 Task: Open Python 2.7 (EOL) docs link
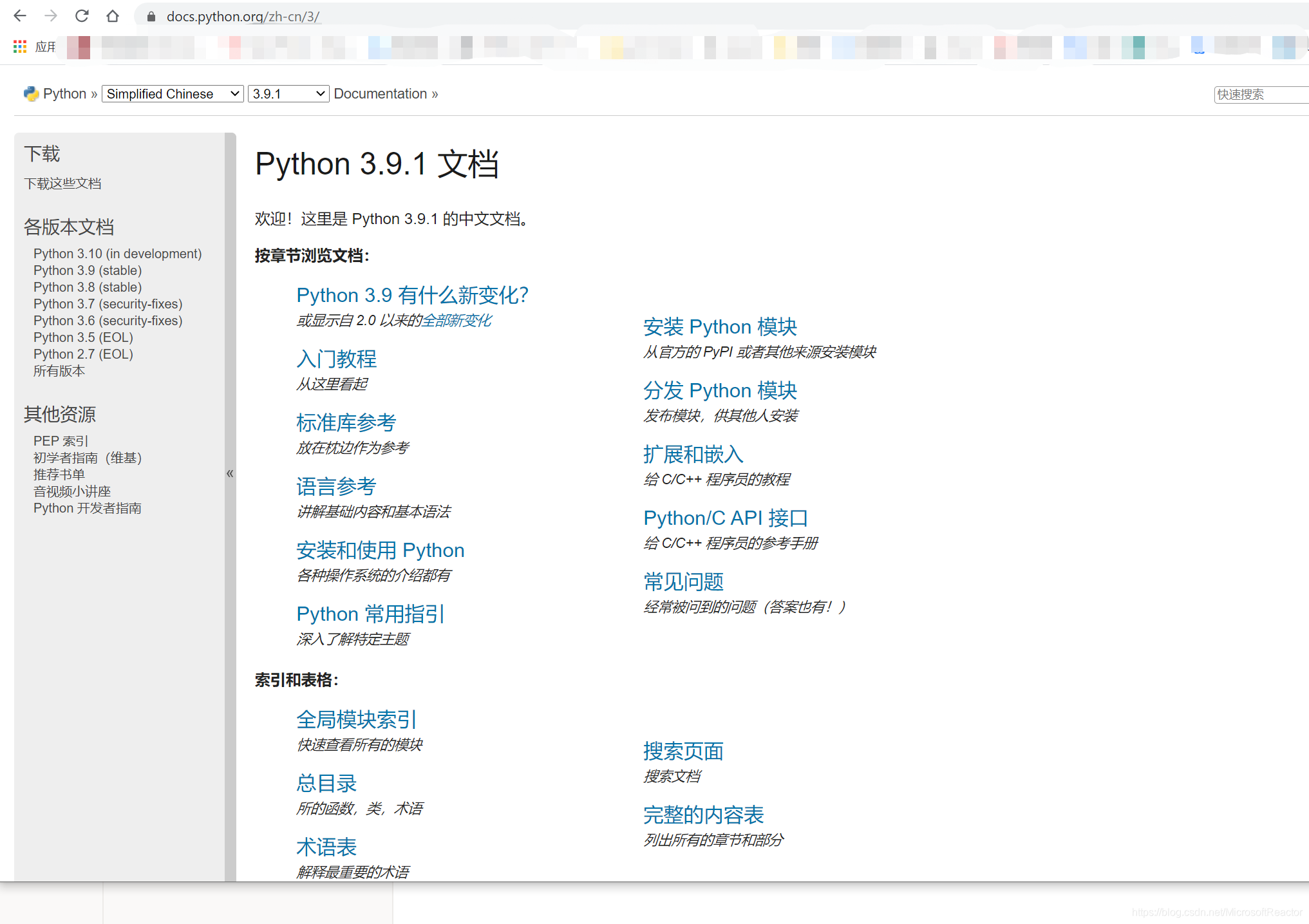pos(83,354)
